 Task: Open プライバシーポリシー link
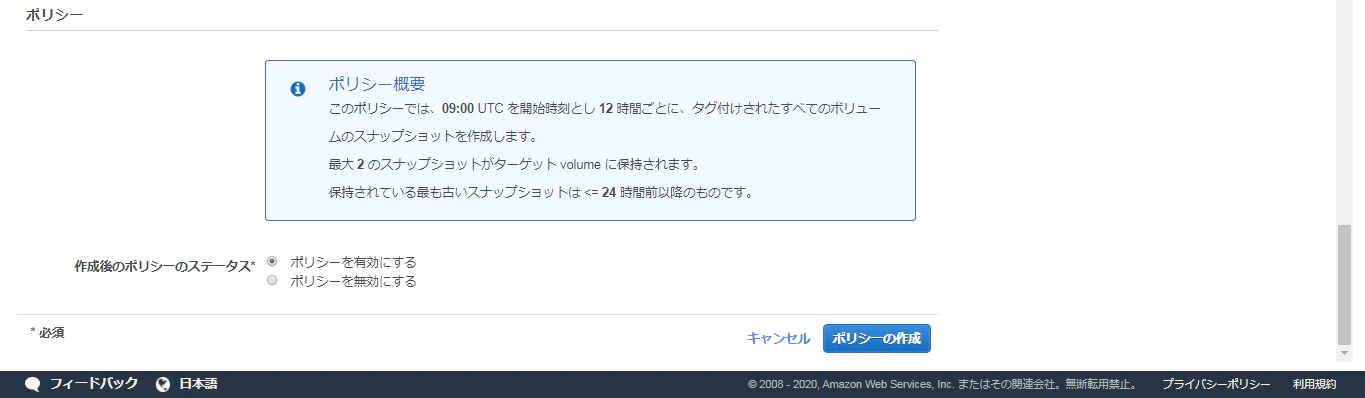[x=1216, y=384]
